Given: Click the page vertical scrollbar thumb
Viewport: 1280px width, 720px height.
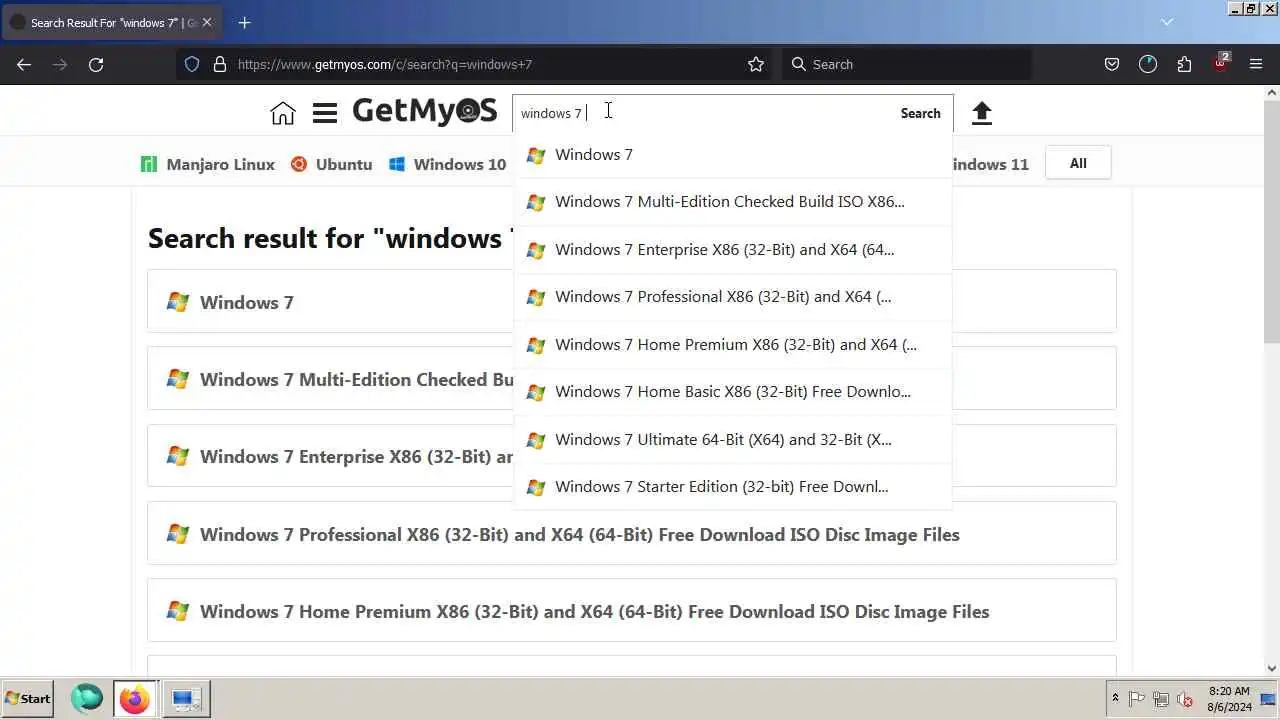Looking at the screenshot, I should click(1272, 222).
